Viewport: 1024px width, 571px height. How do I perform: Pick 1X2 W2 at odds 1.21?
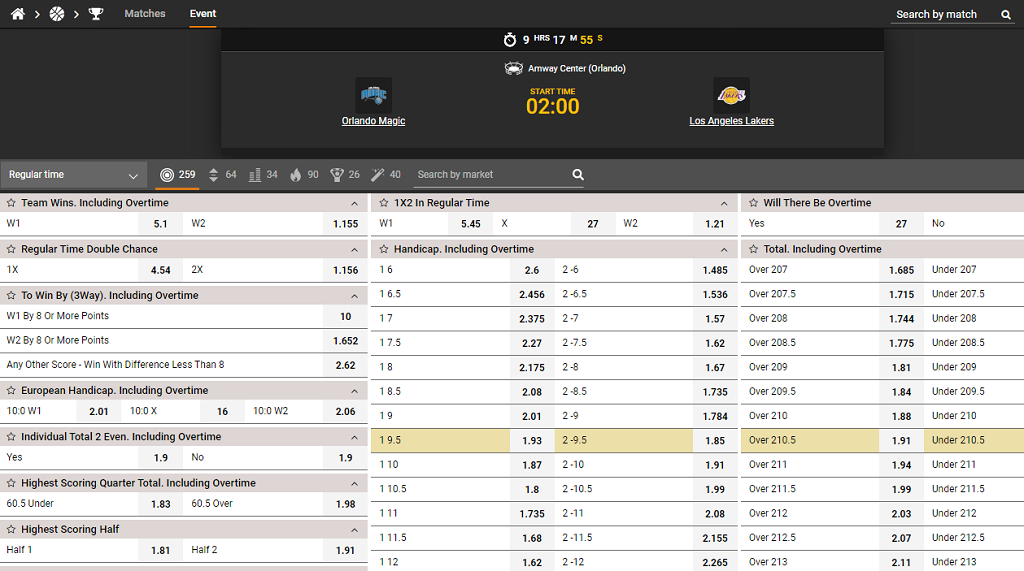coord(715,223)
